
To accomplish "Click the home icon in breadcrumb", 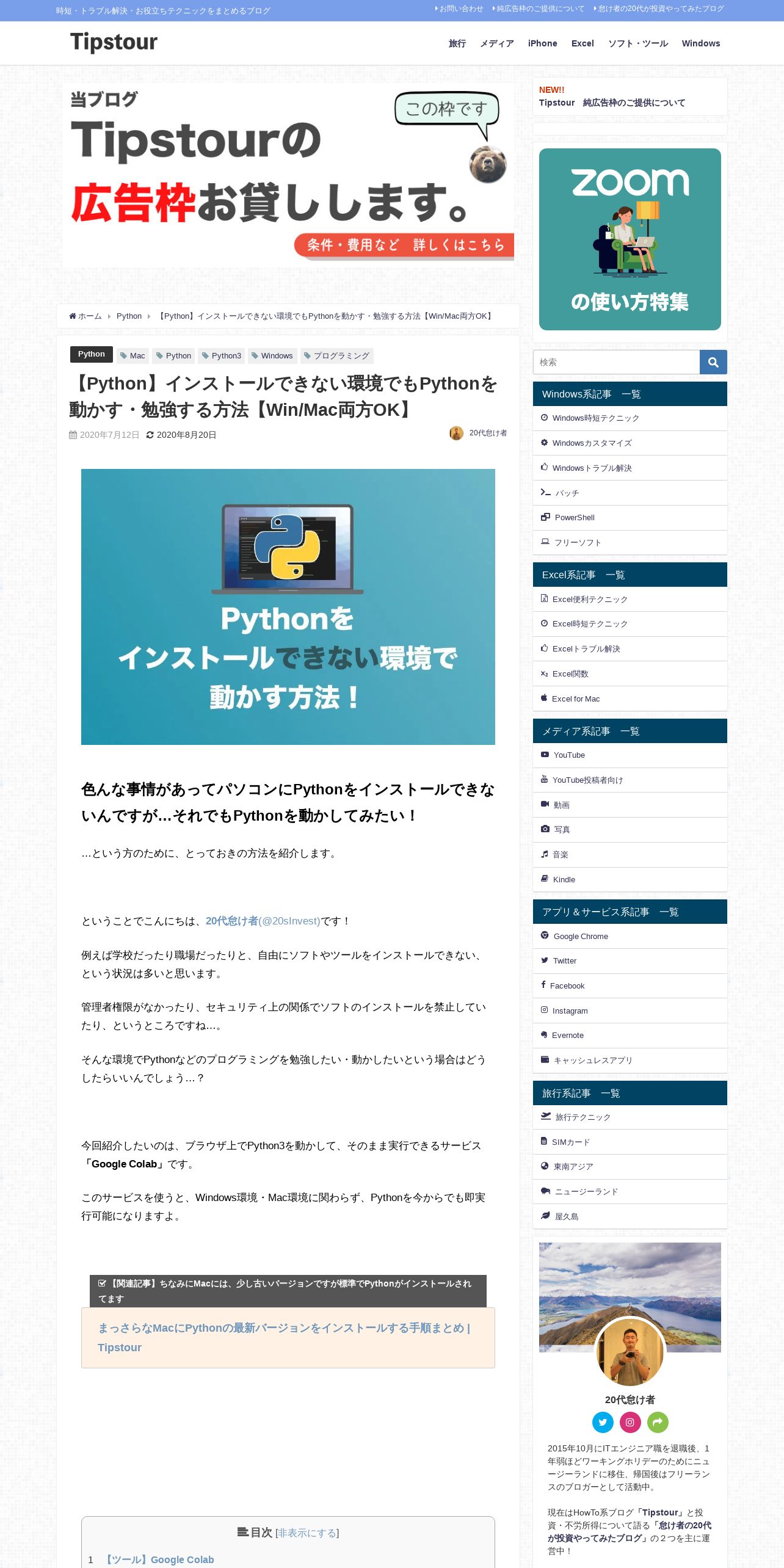I will coord(73,316).
